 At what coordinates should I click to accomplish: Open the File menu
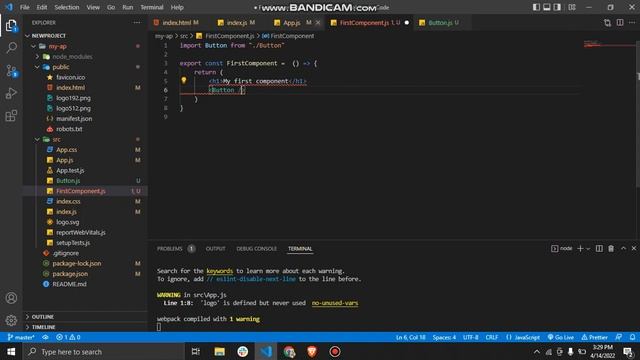tap(24, 7)
